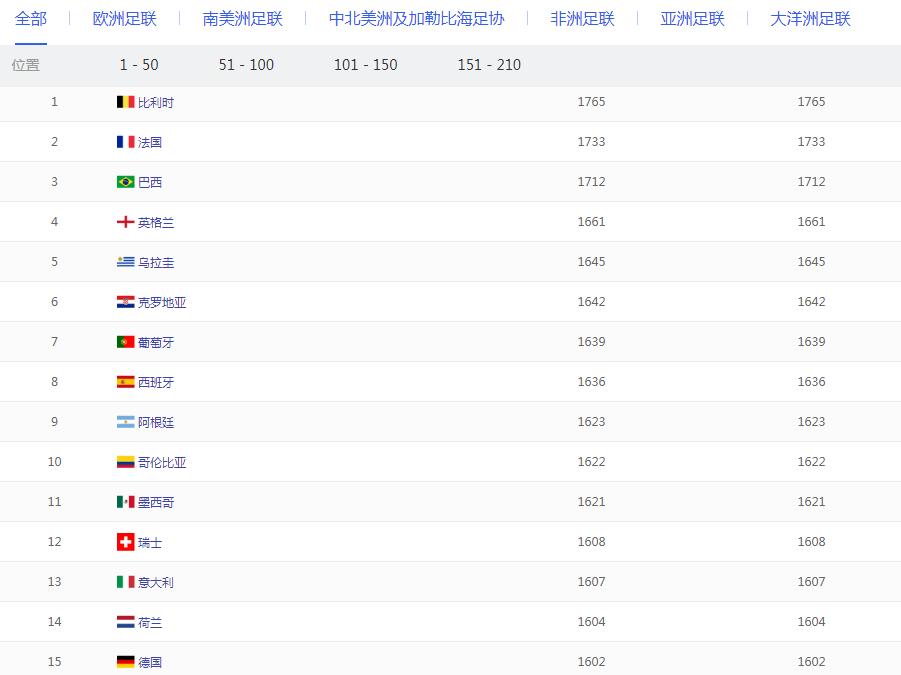The width and height of the screenshot is (901, 675).
Task: Click the Uruguay flag icon
Action: click(x=125, y=262)
